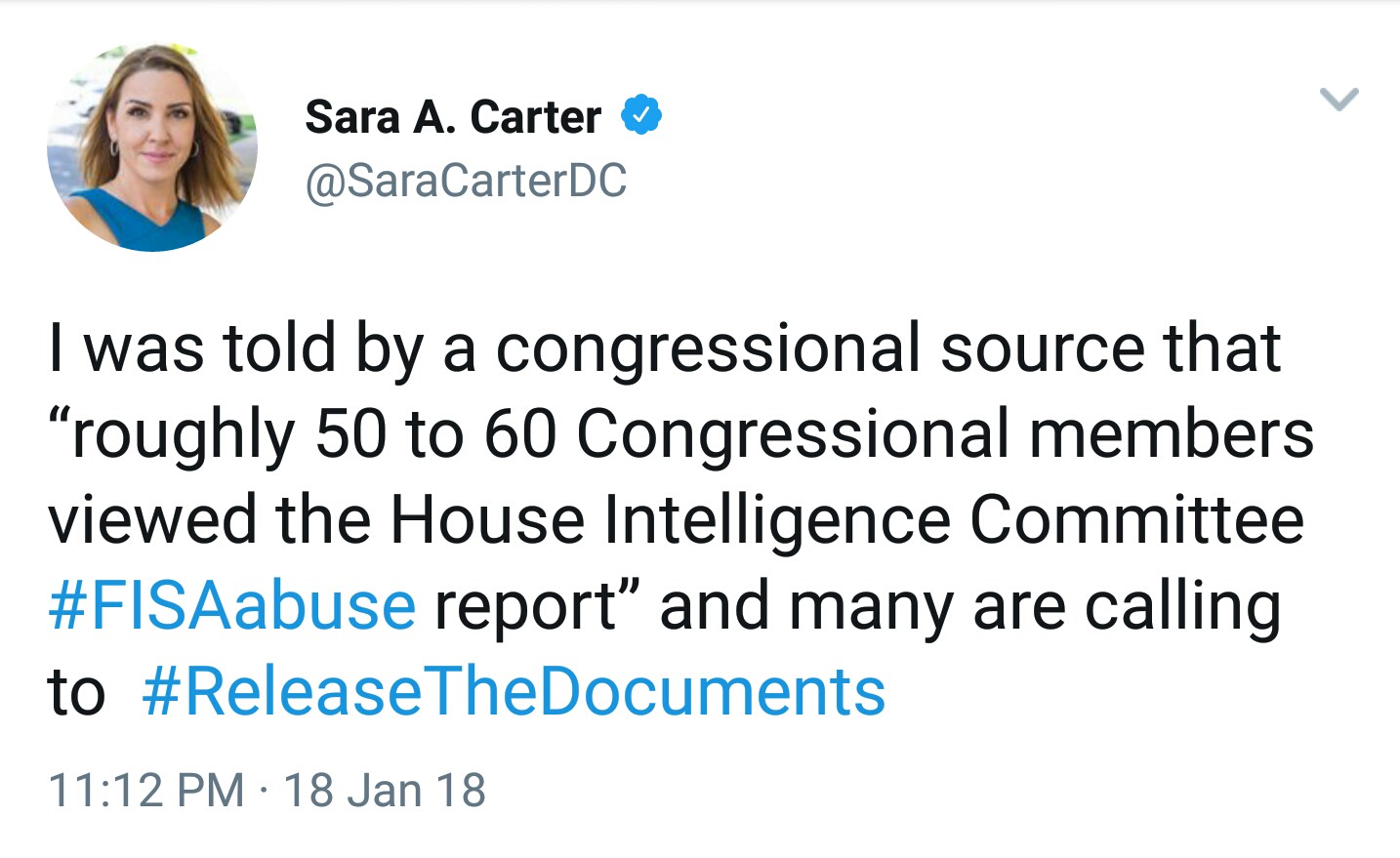Image resolution: width=1400 pixels, height=858 pixels.
Task: Visit the @SaraCarterDC handle
Action: pos(466,181)
